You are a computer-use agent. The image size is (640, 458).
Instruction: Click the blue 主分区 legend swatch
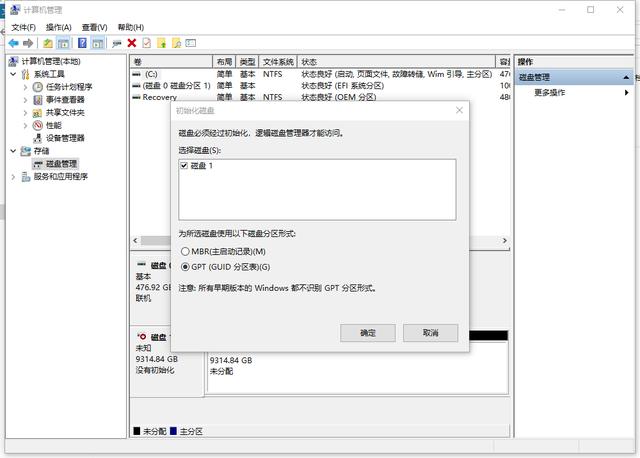[173, 431]
